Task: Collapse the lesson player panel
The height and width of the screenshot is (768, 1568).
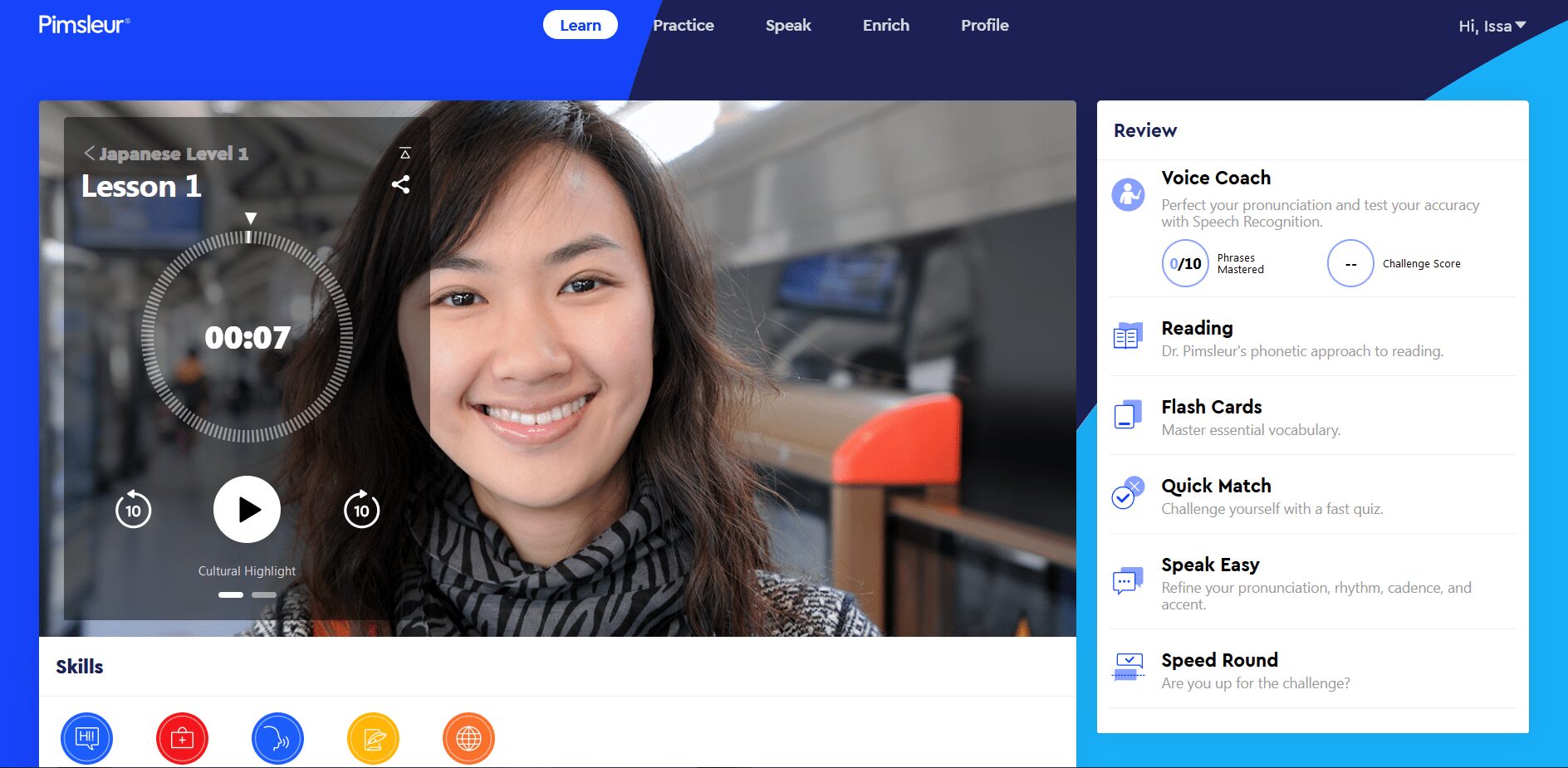Action: pyautogui.click(x=404, y=153)
